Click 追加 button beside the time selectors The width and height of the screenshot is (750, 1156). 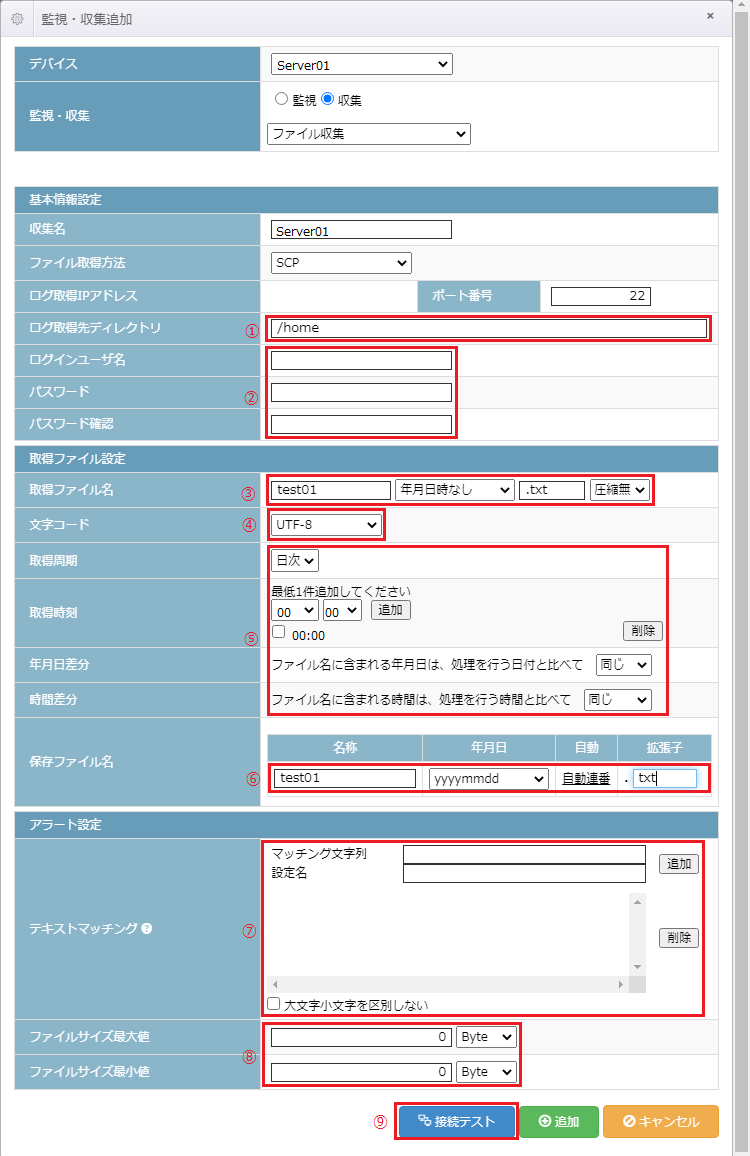point(390,610)
